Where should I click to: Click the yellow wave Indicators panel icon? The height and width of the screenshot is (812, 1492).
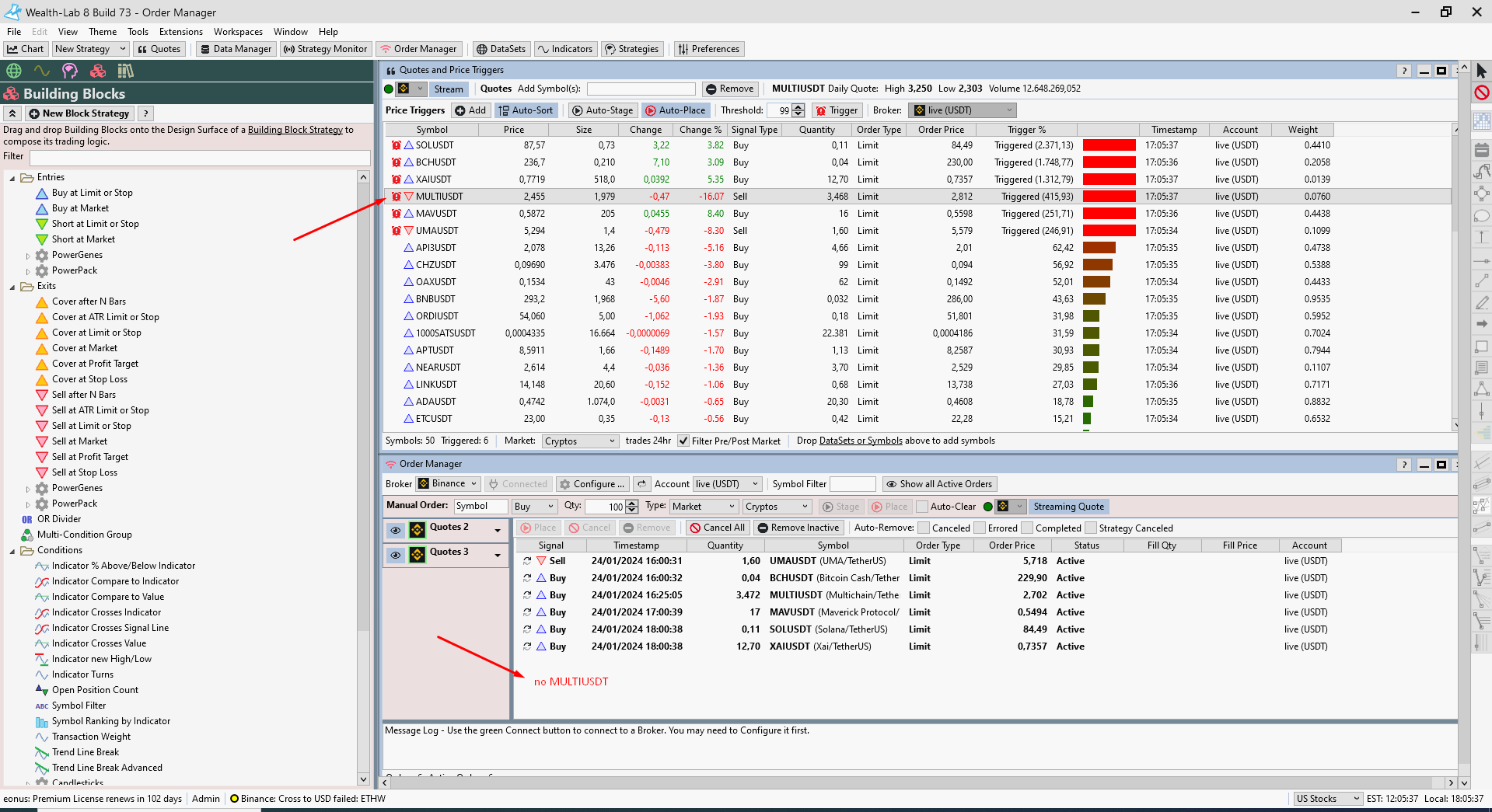(42, 71)
